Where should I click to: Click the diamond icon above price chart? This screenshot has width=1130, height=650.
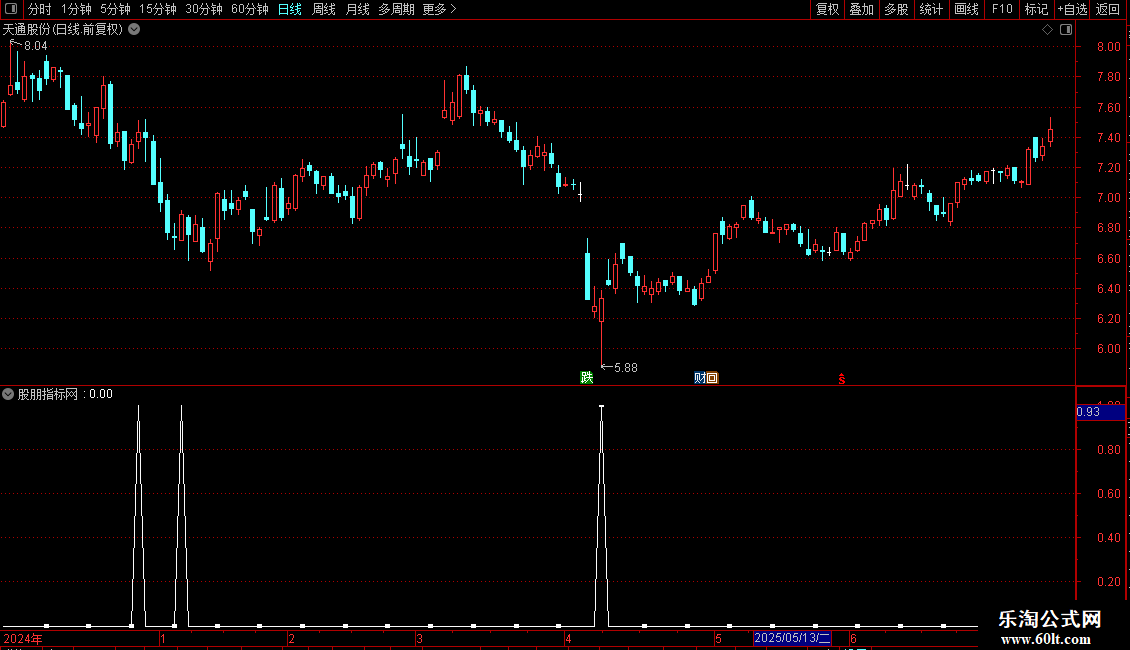[x=1047, y=30]
